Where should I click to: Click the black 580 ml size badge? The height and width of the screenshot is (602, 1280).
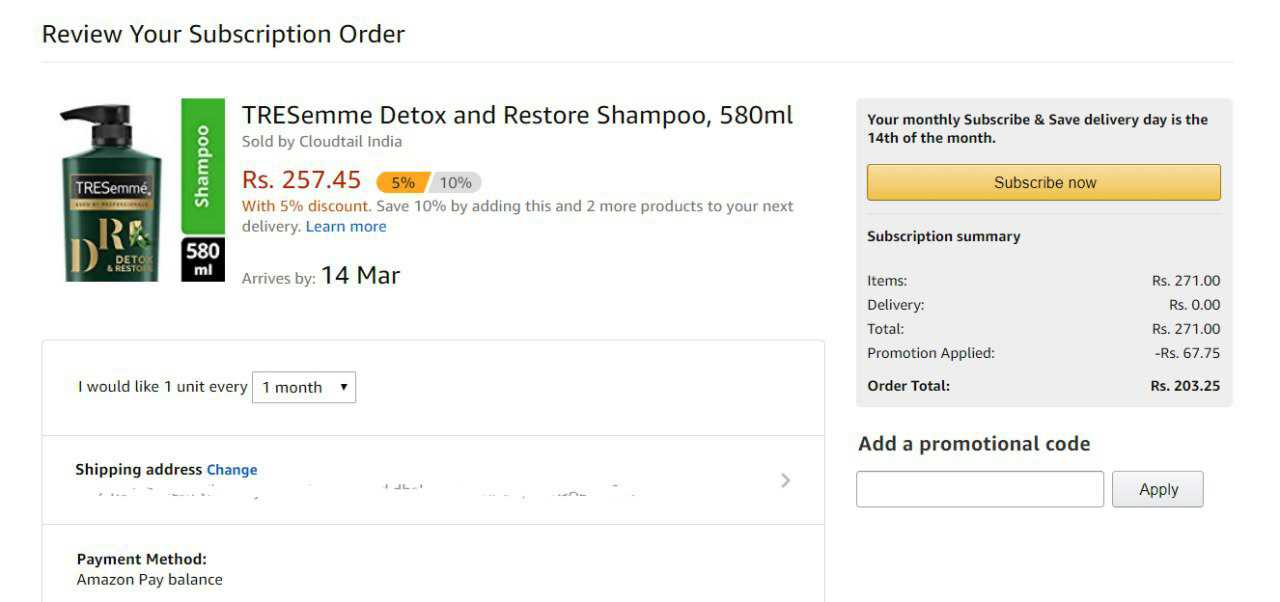(203, 259)
